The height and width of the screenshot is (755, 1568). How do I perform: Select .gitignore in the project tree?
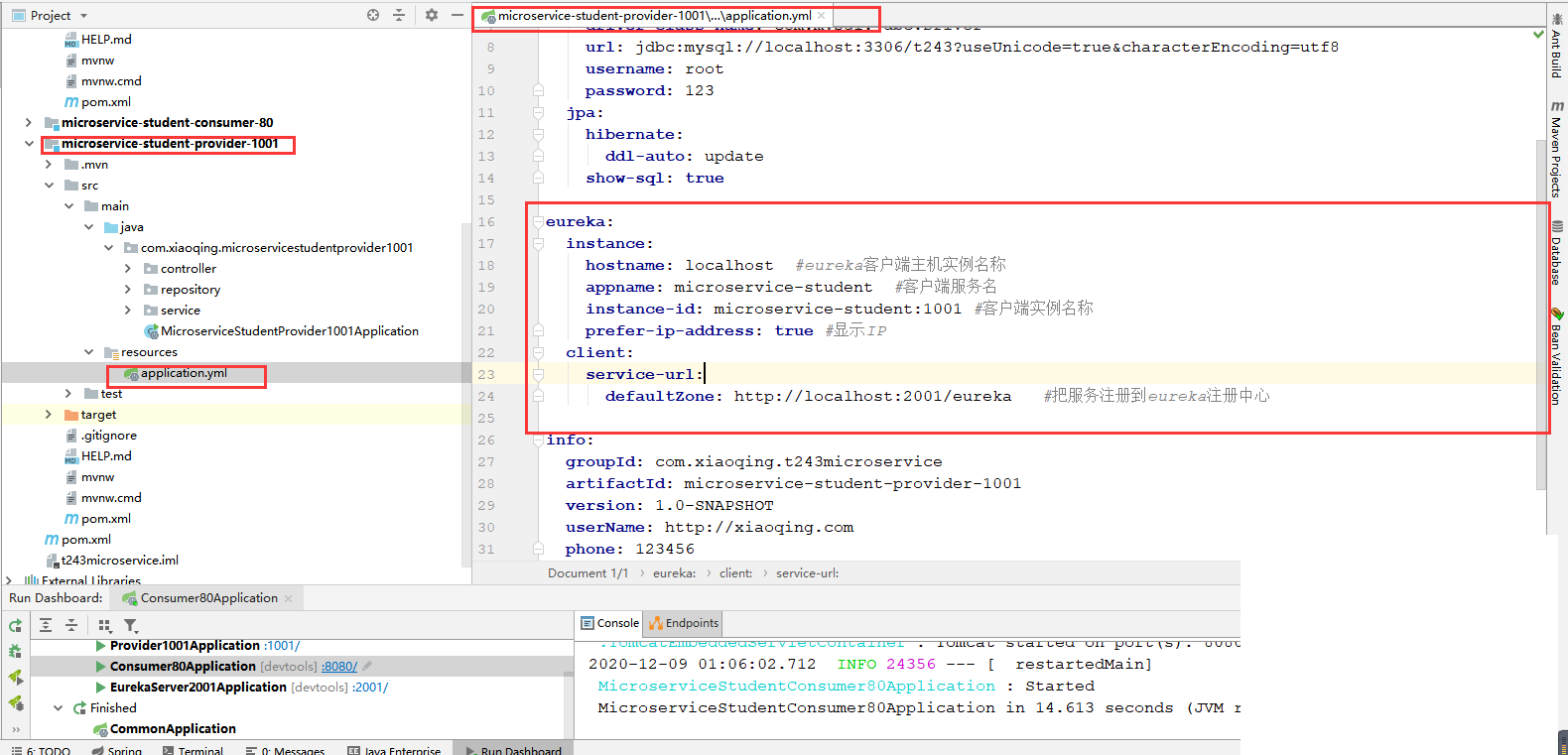click(109, 436)
